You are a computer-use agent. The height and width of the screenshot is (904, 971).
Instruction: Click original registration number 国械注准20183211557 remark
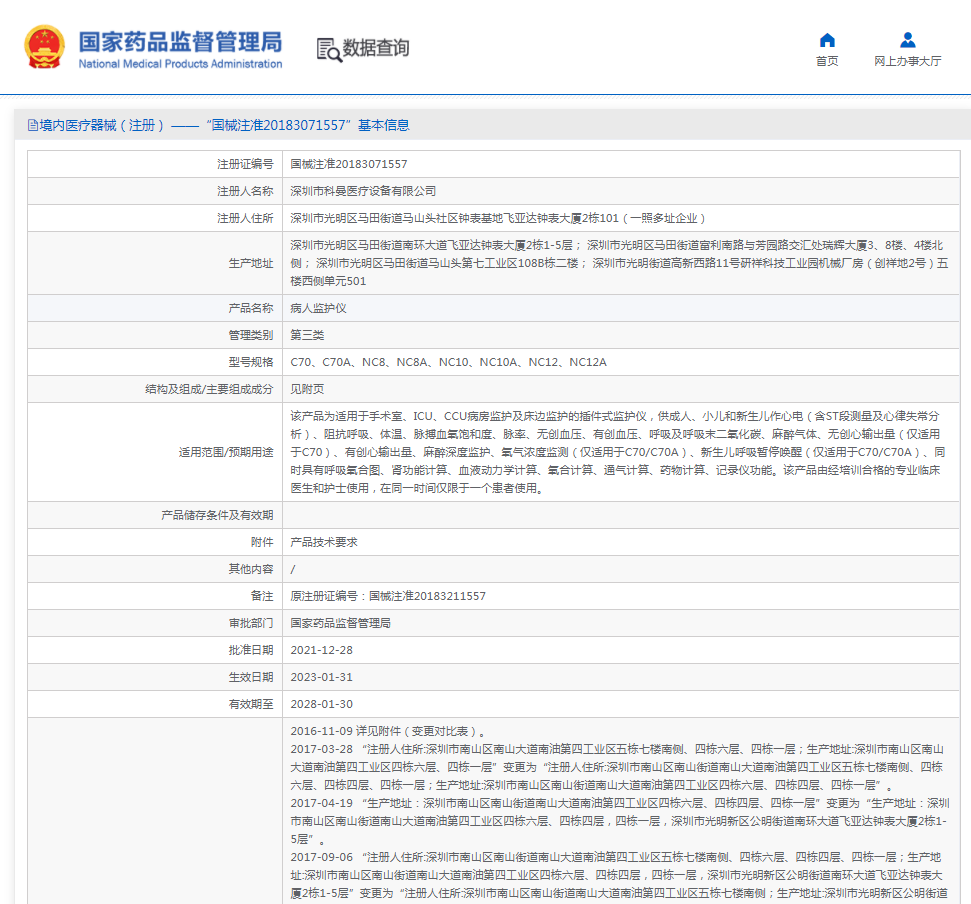point(388,596)
